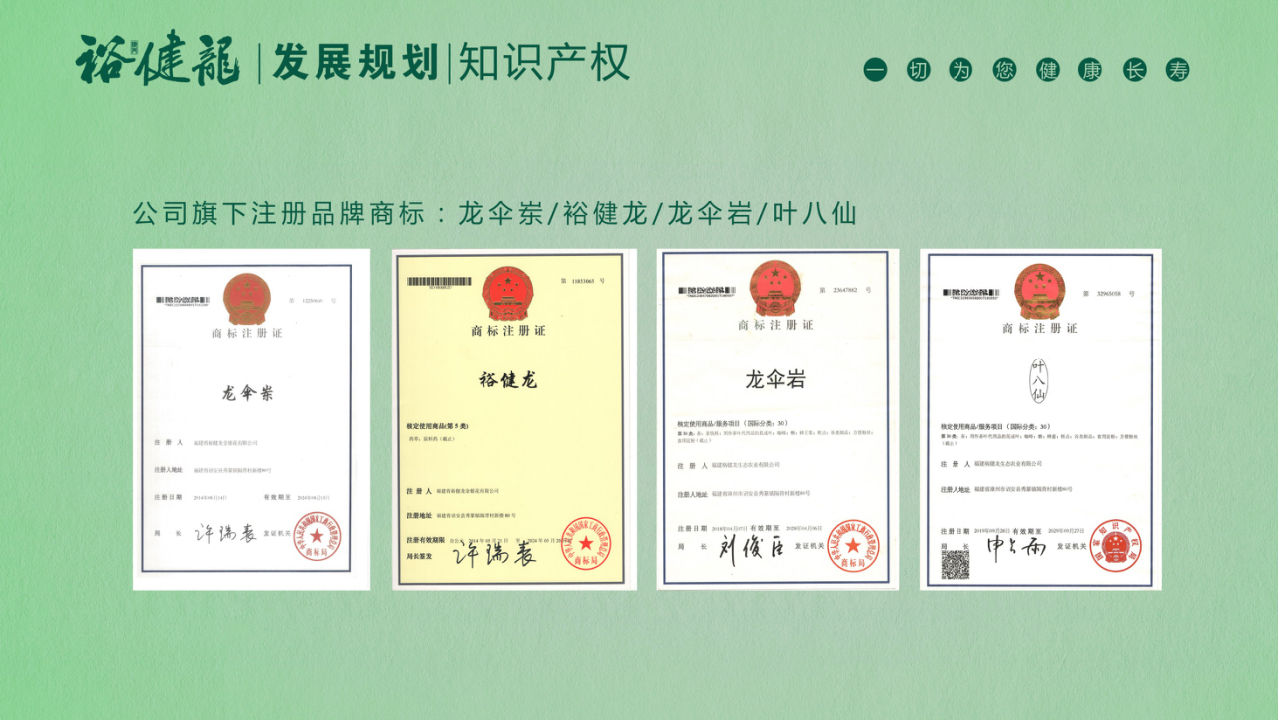Click red star seal on 龙伞岩 certificate
The height and width of the screenshot is (720, 1279).
pos(853,545)
